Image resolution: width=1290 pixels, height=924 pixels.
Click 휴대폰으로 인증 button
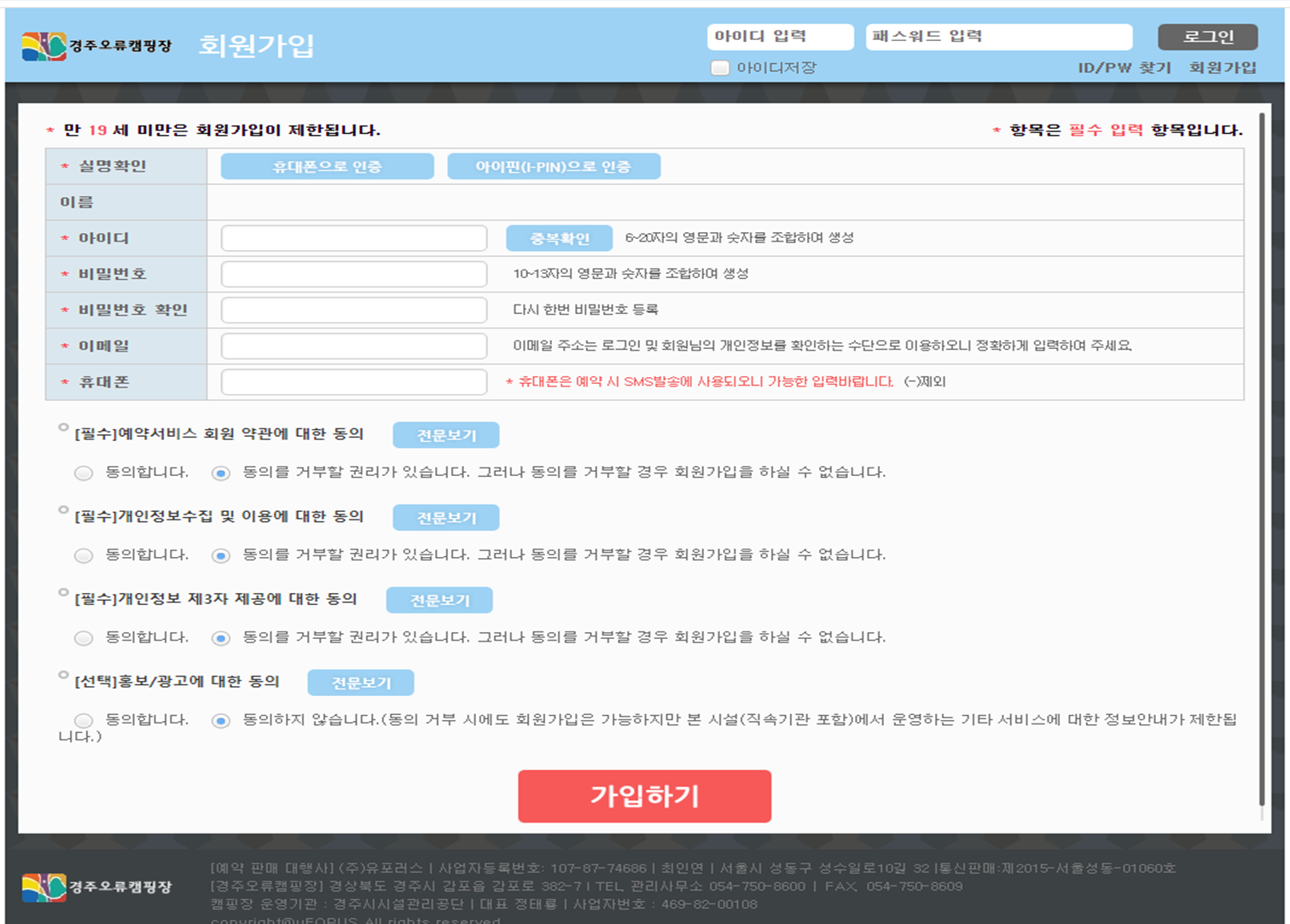[x=327, y=166]
